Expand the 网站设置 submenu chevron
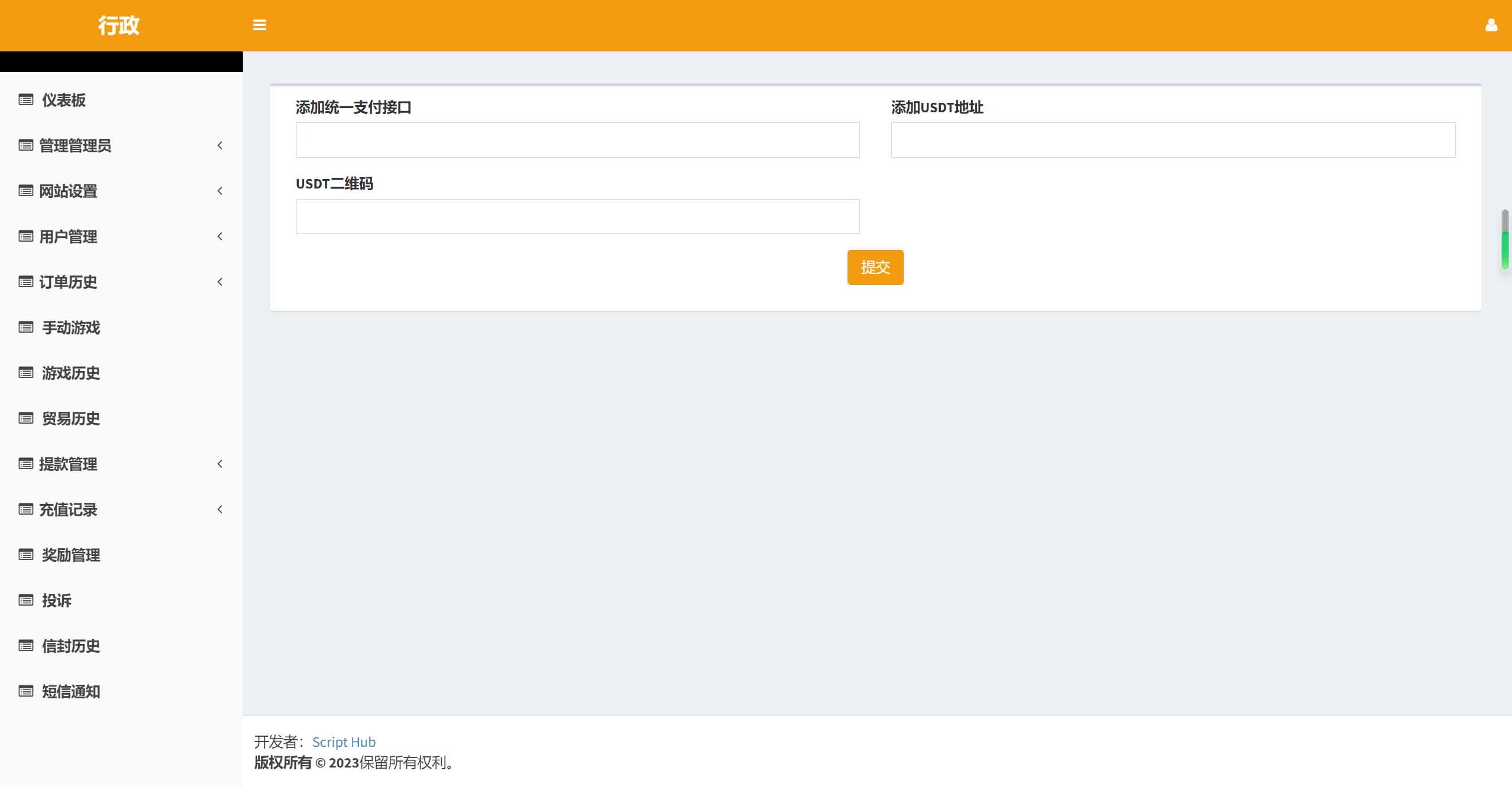Image resolution: width=1512 pixels, height=787 pixels. click(220, 191)
